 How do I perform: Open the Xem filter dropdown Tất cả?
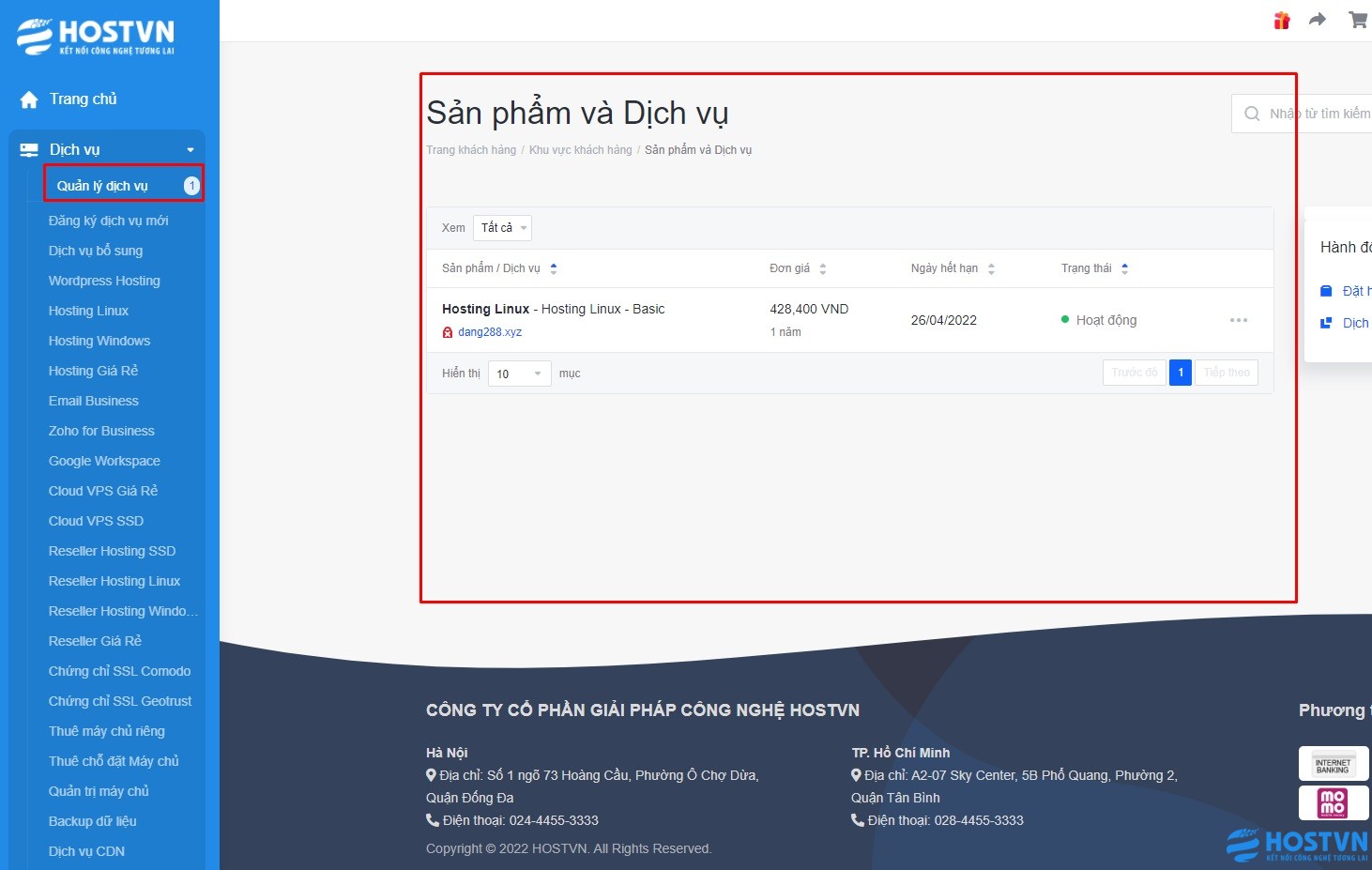[502, 228]
